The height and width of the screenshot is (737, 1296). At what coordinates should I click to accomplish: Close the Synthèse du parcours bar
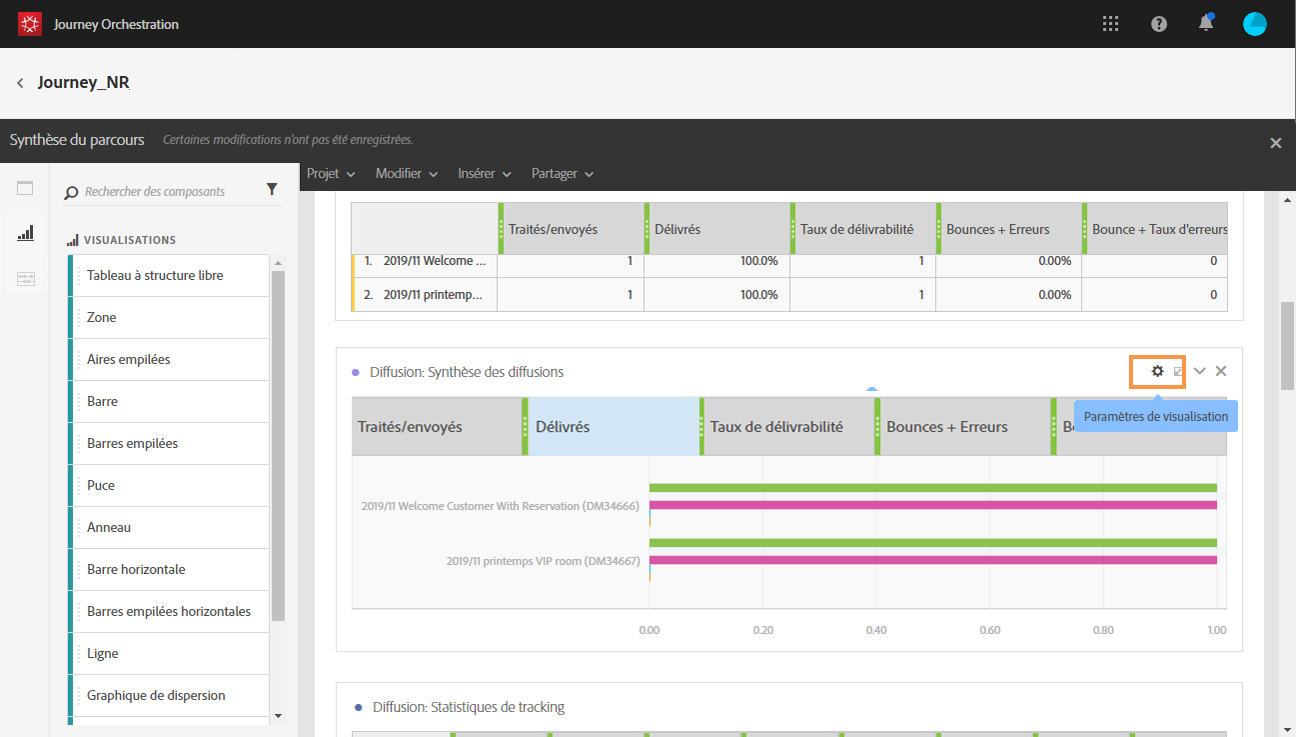1276,143
